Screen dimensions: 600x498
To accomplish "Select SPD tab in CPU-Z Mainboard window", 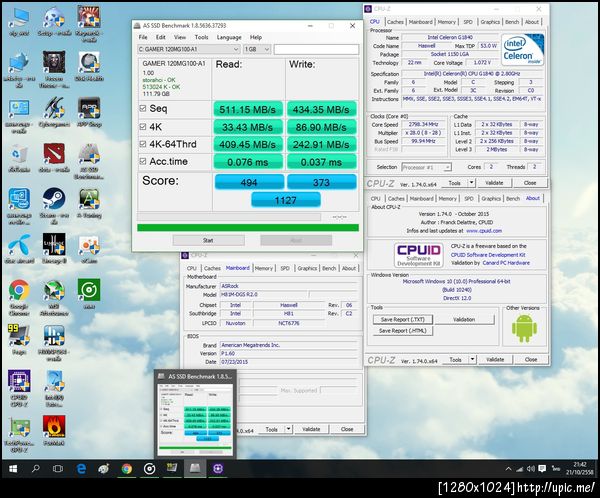I will click(x=285, y=268).
